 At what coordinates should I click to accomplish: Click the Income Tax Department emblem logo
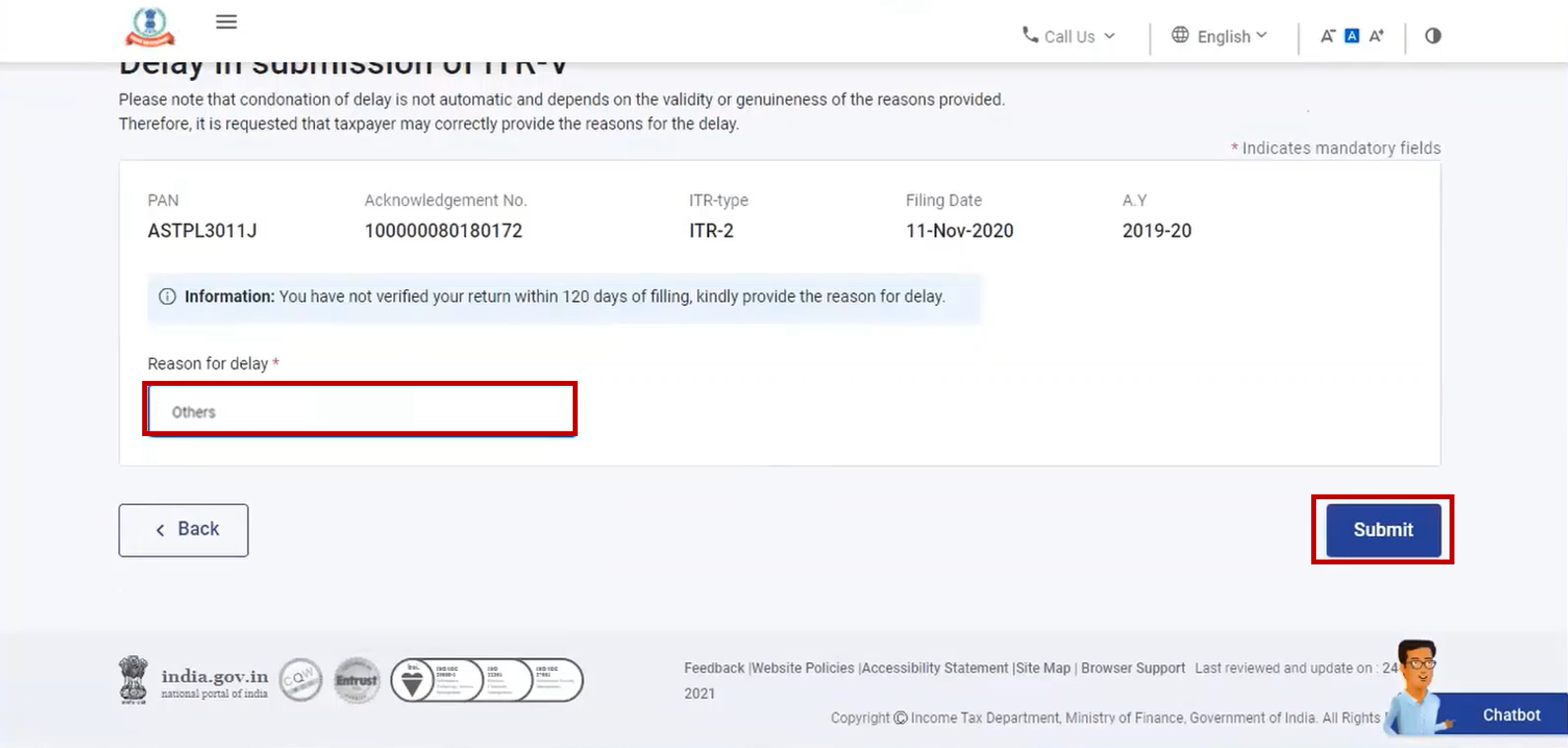(x=150, y=27)
